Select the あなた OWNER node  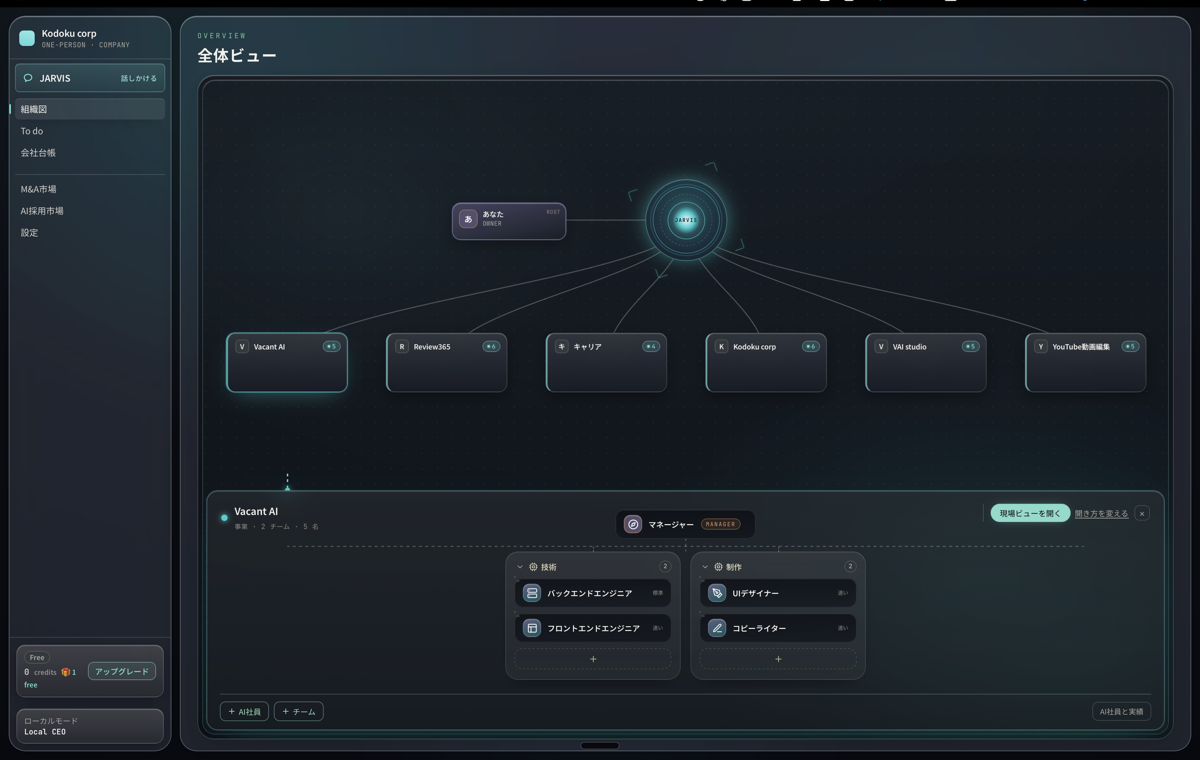[509, 221]
